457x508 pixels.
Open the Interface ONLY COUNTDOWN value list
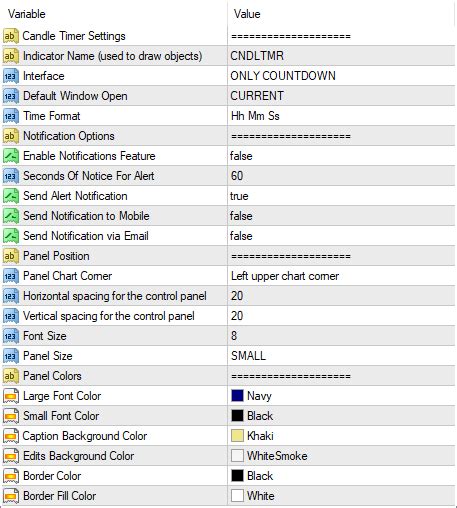click(x=341, y=76)
